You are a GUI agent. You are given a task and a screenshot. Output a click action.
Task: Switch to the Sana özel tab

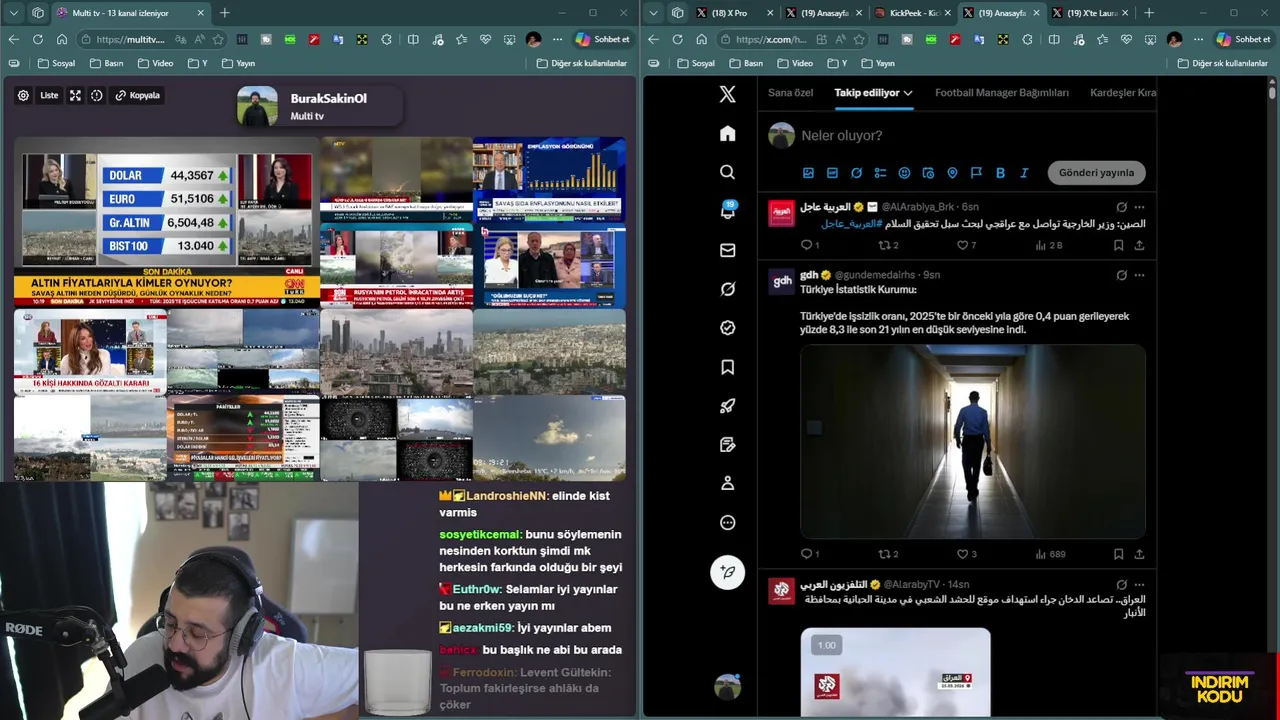point(790,92)
